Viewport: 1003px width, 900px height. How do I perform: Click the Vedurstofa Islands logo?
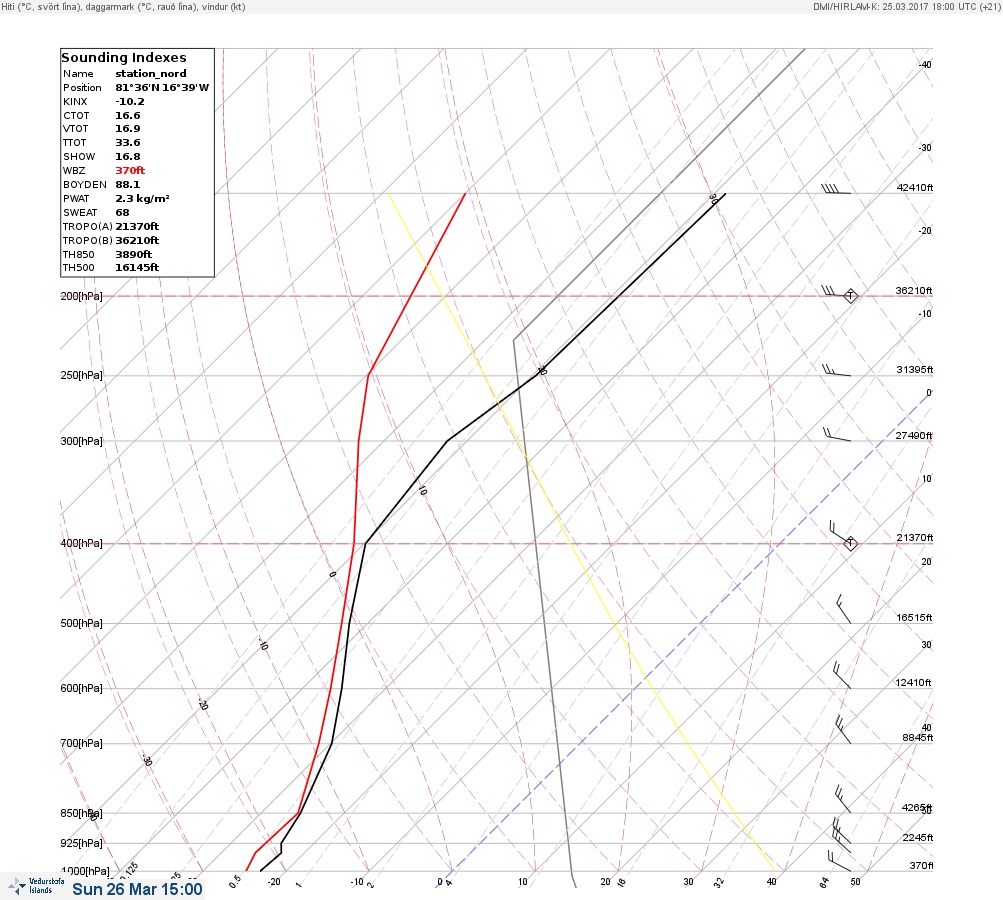pyautogui.click(x=36, y=886)
